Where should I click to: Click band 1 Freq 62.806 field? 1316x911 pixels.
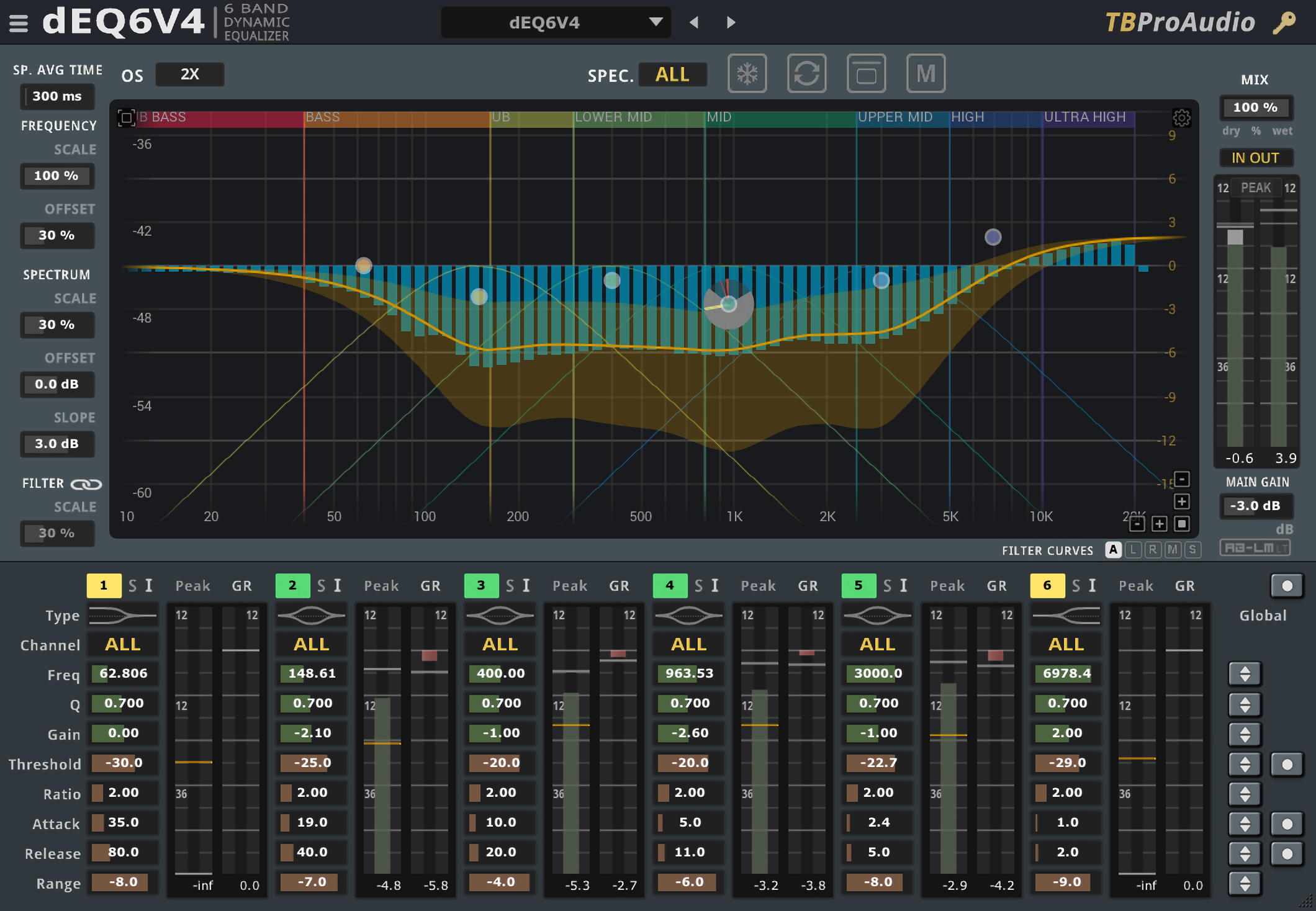tap(122, 673)
